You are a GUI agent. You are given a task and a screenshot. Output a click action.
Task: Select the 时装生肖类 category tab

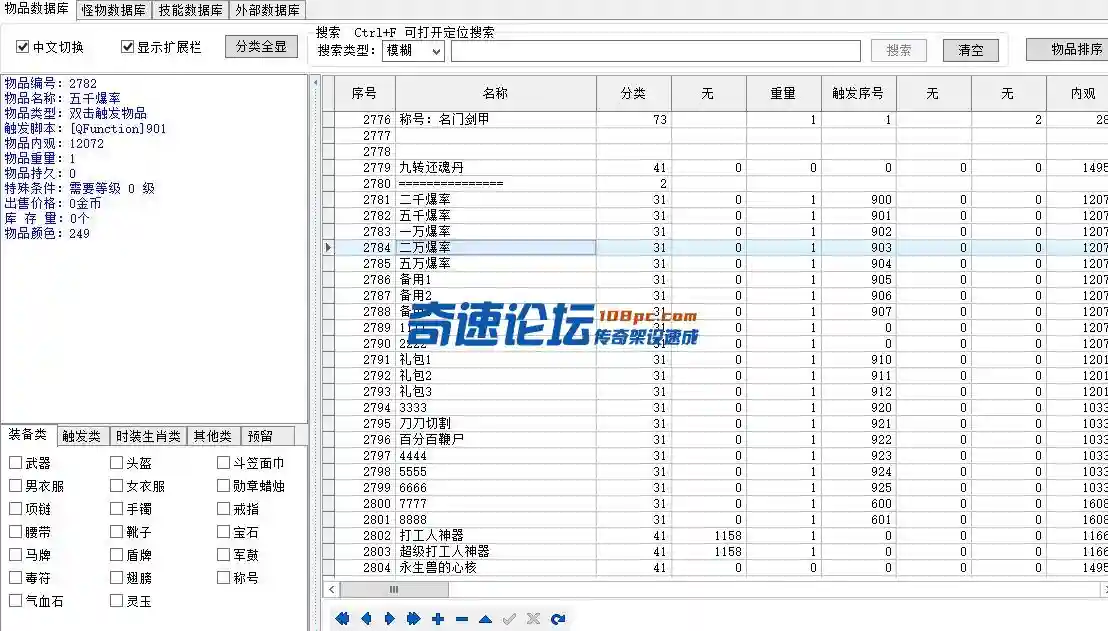tap(148, 436)
